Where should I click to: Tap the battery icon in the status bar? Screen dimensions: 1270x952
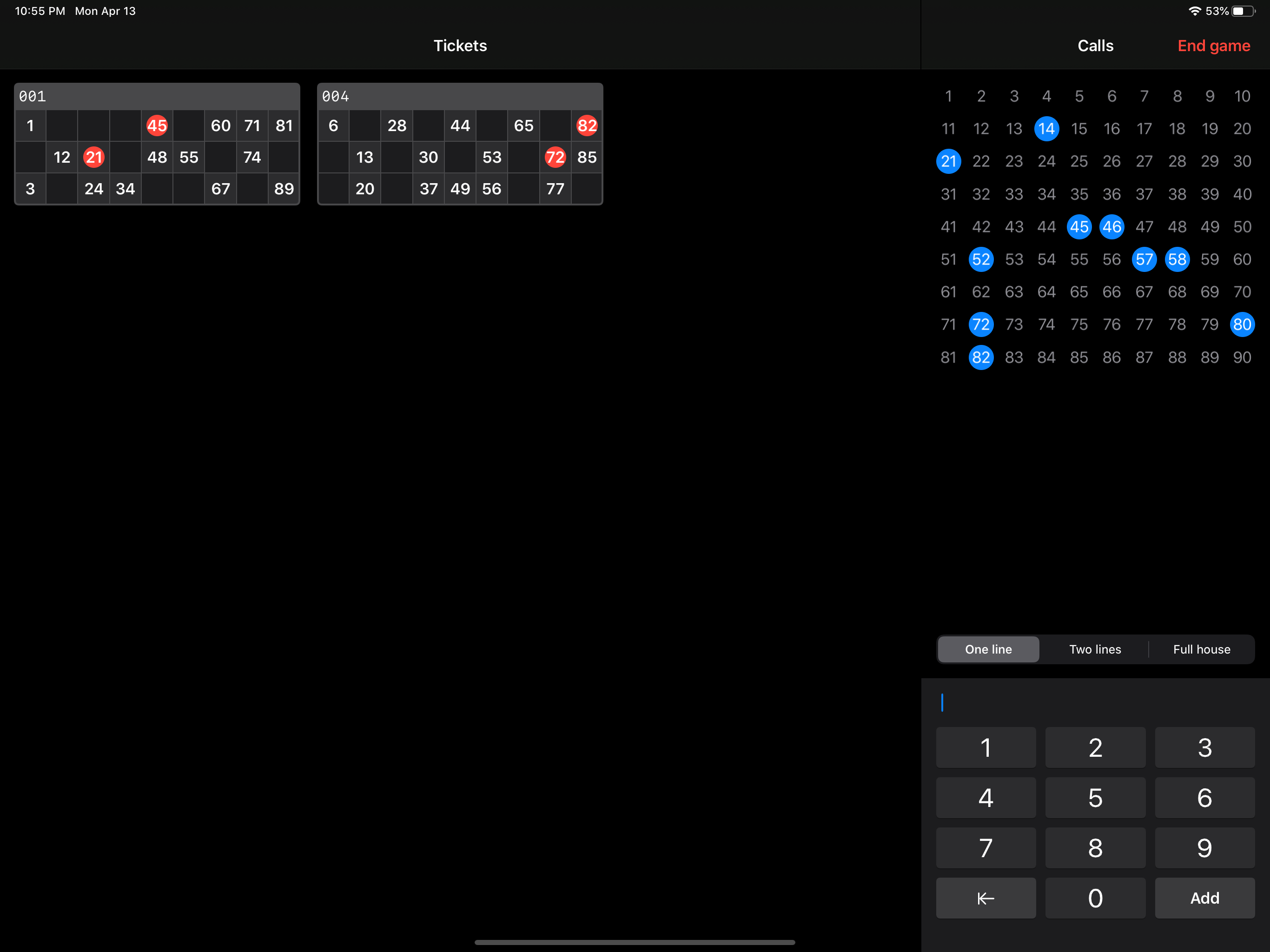[x=1244, y=12]
